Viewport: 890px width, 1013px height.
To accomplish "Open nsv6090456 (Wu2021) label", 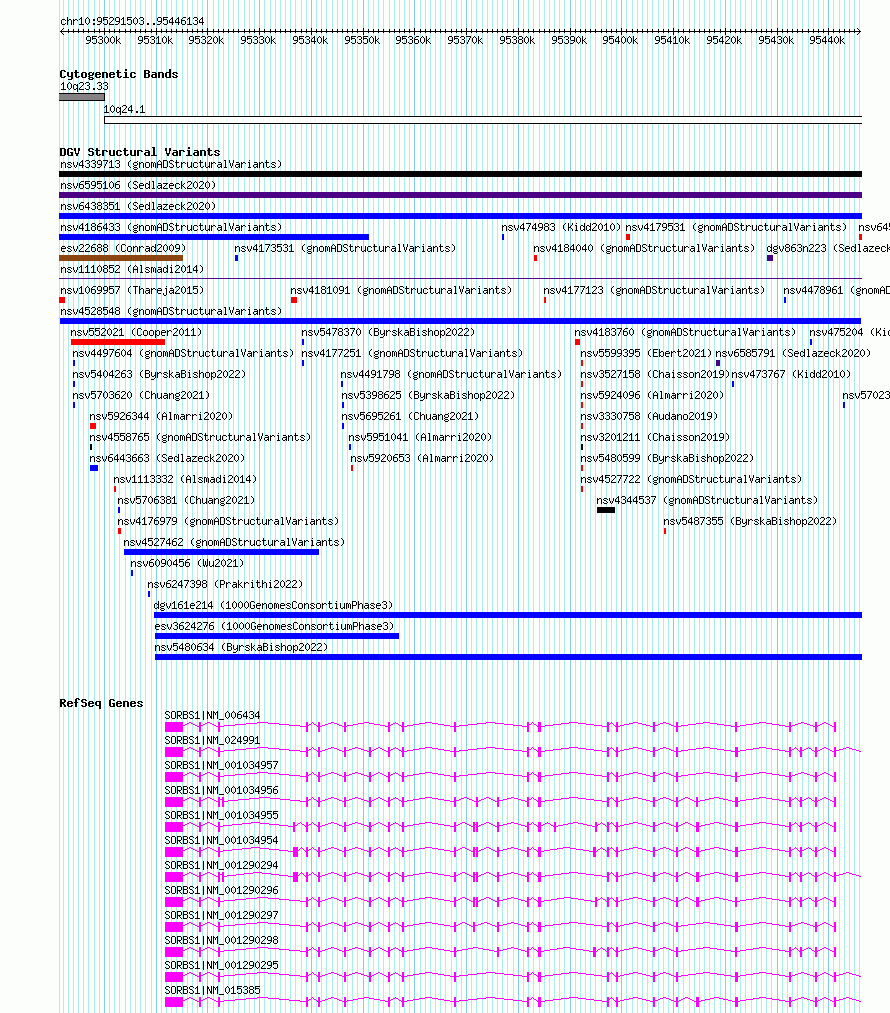I will click(187, 563).
